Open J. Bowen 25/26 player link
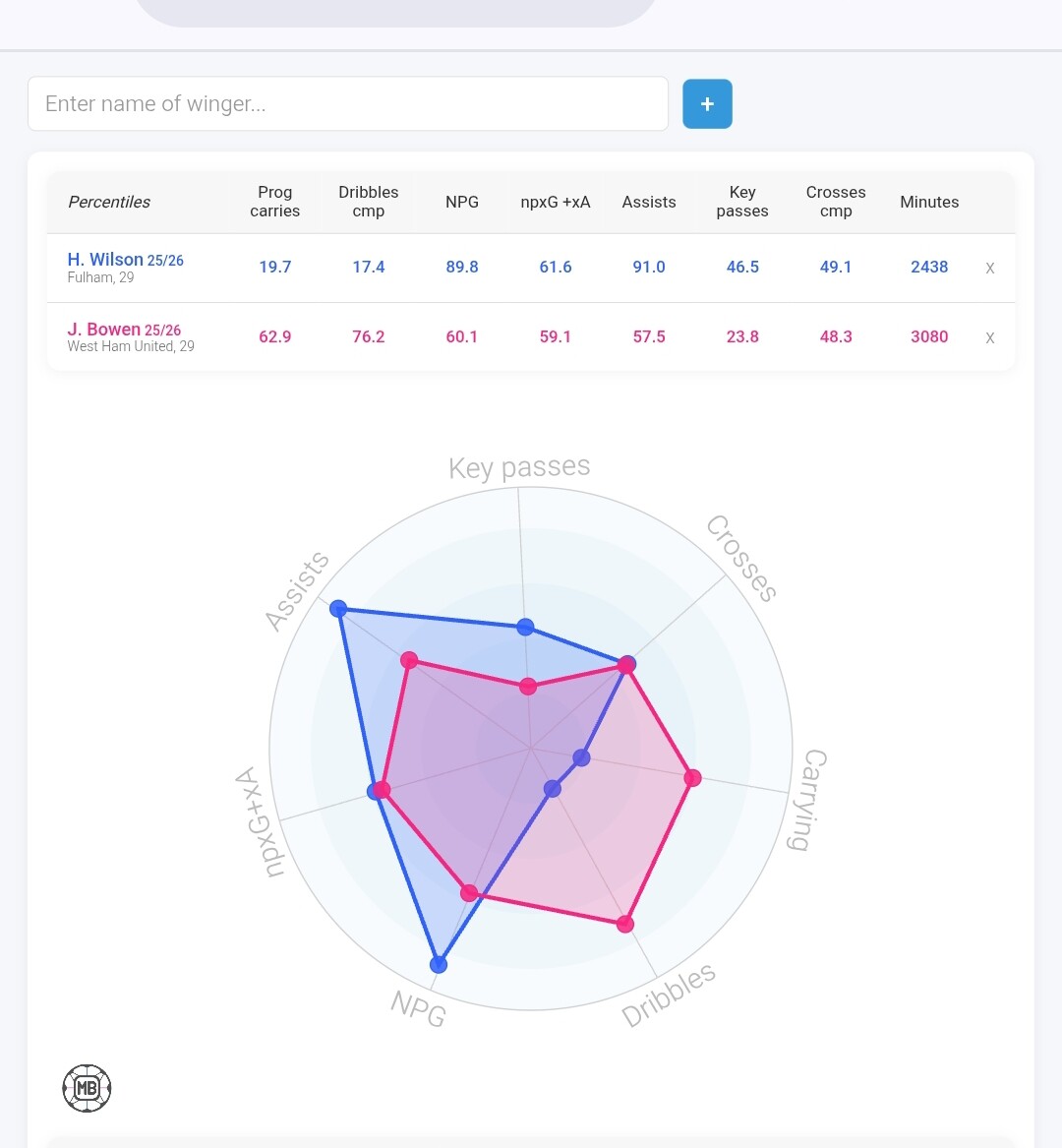Viewport: 1062px width, 1148px height. (x=124, y=330)
